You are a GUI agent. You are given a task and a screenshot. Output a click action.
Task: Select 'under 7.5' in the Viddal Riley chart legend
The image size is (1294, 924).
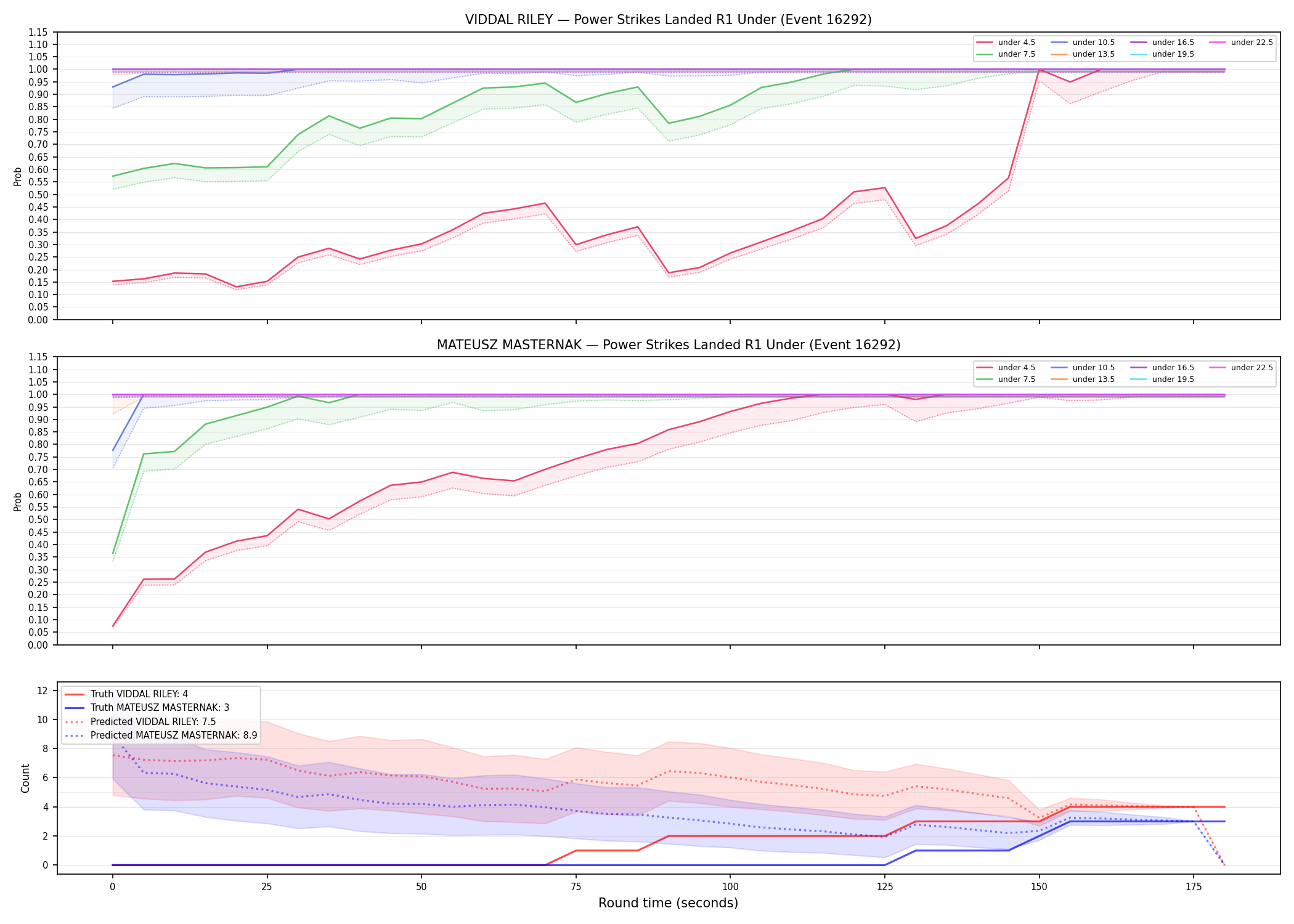(1006, 54)
